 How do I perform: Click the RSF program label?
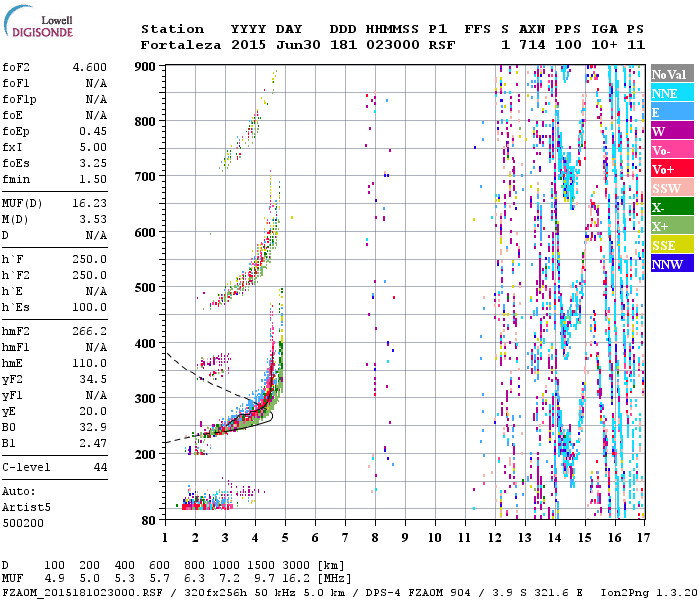pos(442,45)
